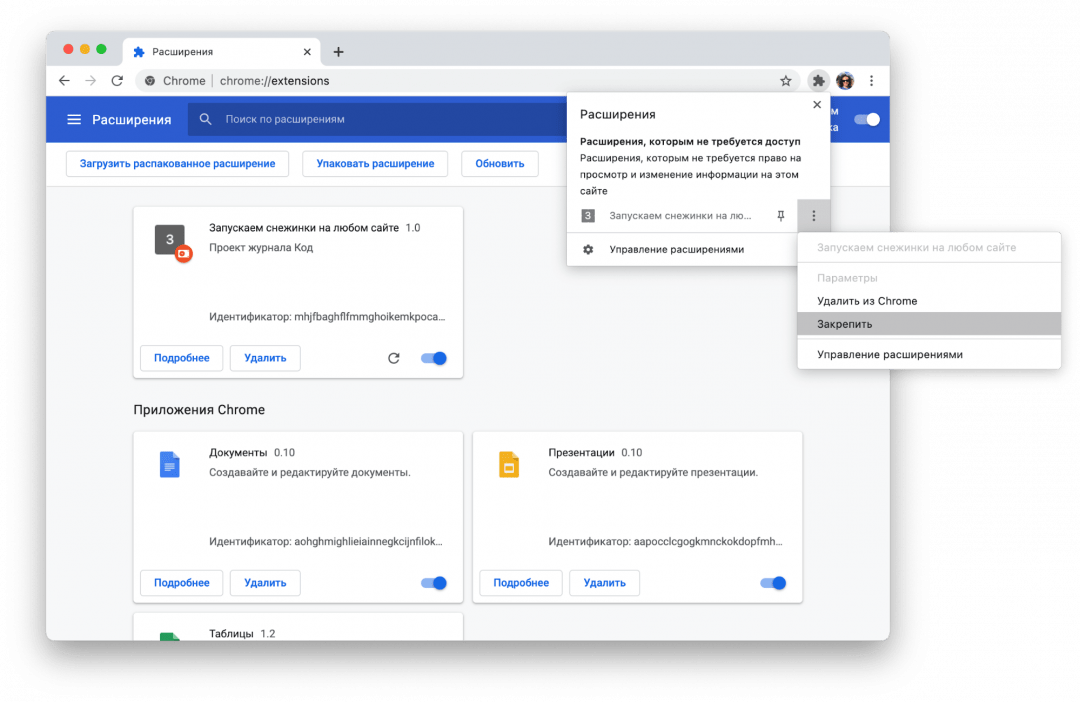Toggle the Презентации app switch

[x=774, y=583]
